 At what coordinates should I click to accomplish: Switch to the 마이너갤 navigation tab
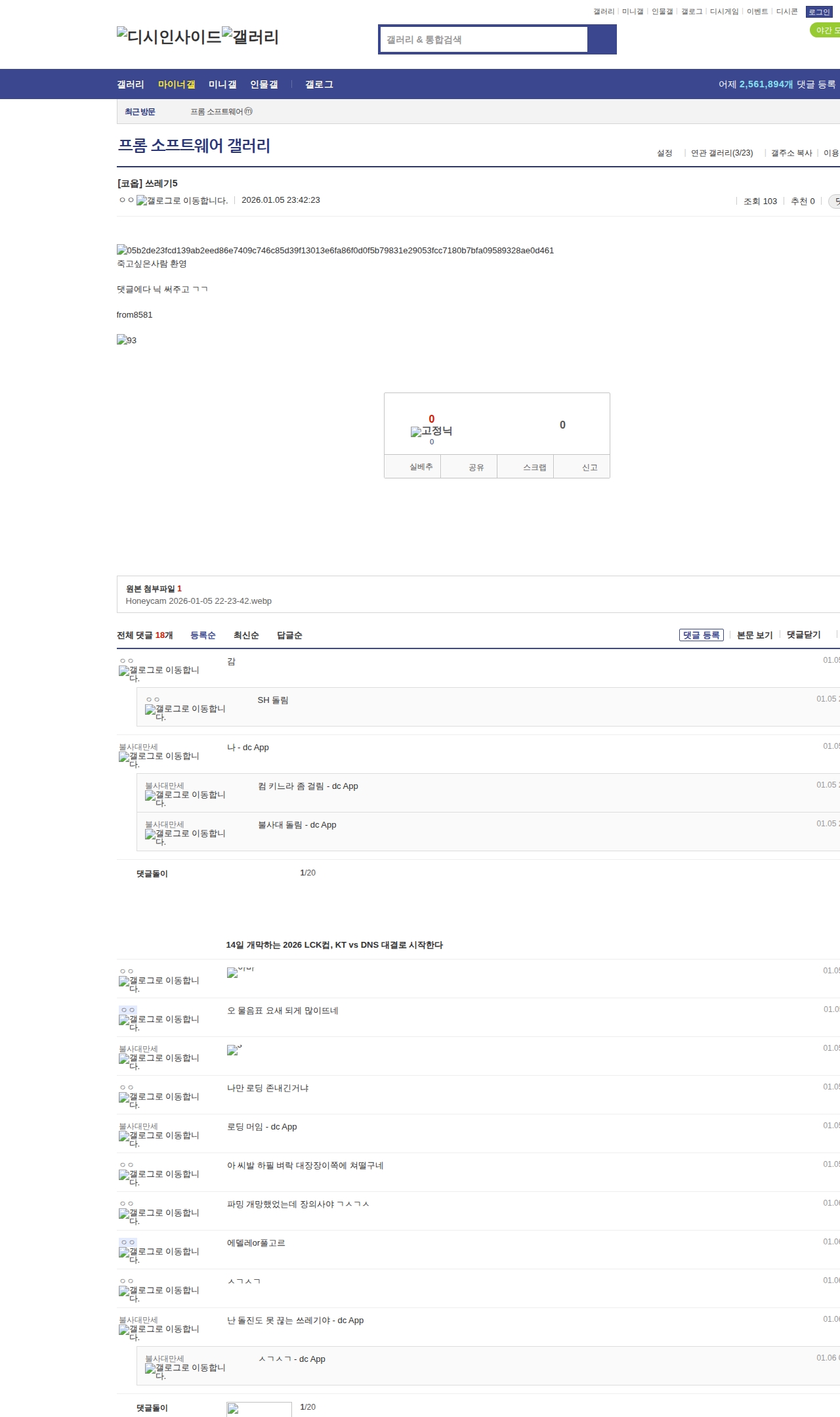point(176,84)
